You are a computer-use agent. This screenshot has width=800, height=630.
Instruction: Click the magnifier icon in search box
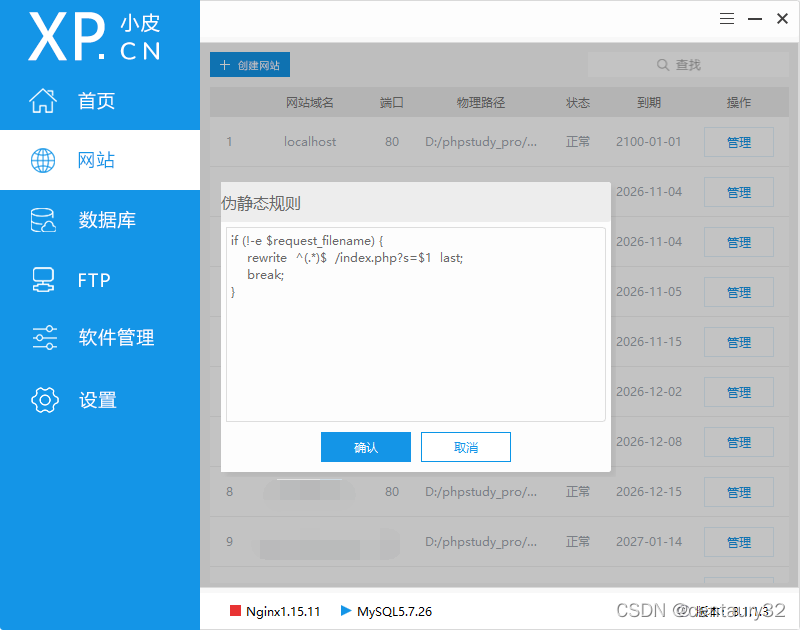661,64
